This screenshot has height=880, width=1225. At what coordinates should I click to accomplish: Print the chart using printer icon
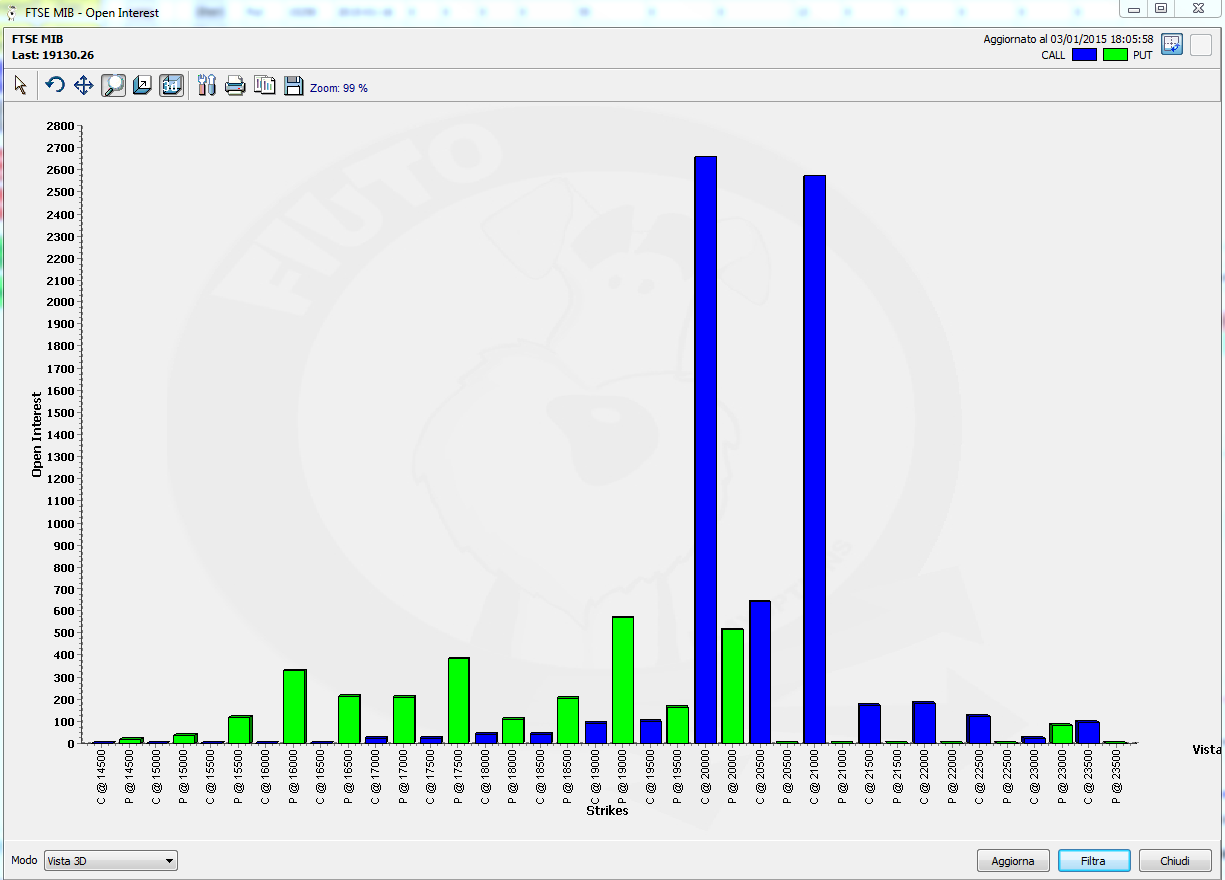click(x=235, y=85)
